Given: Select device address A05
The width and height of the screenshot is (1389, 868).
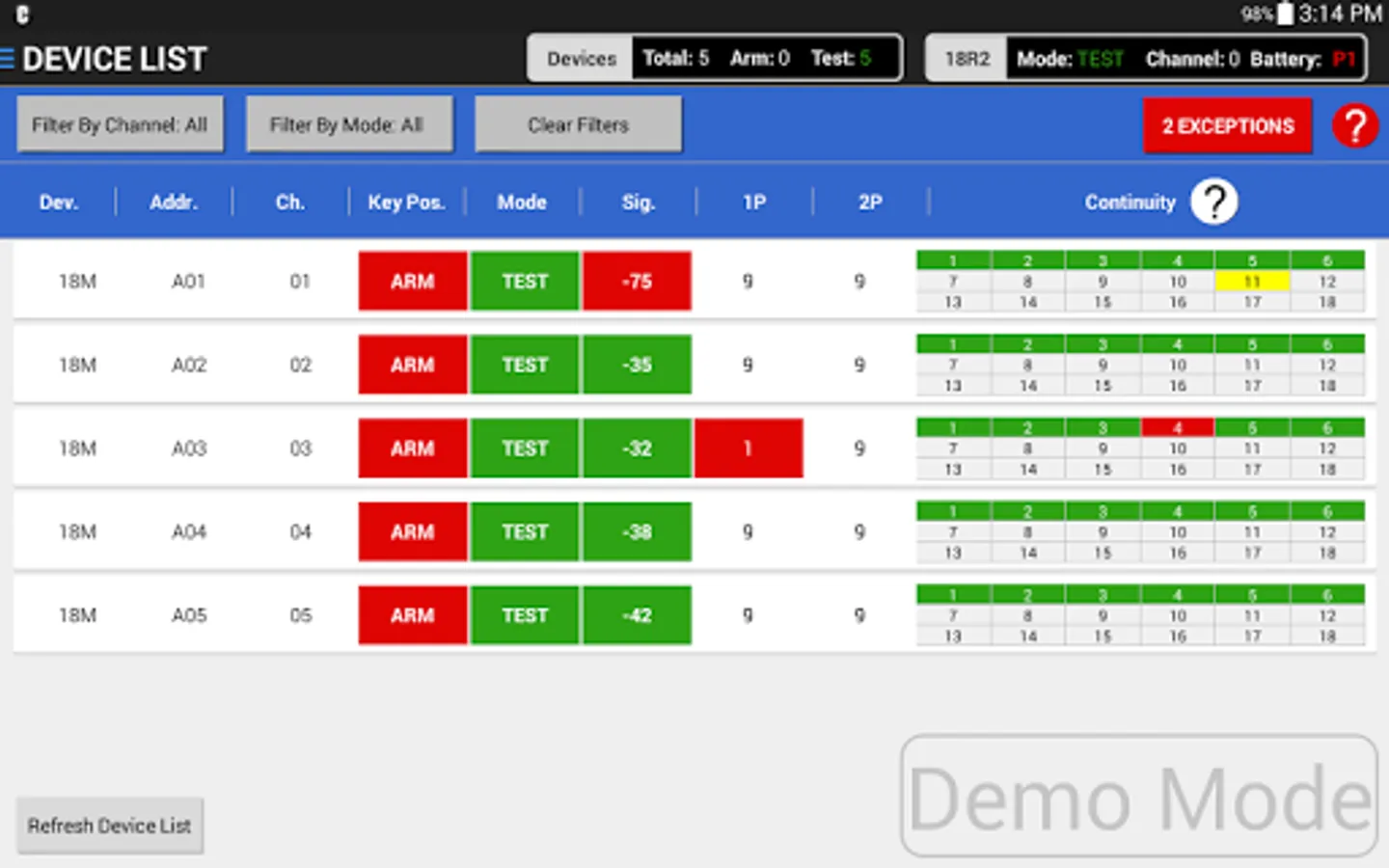Looking at the screenshot, I should click(x=189, y=615).
